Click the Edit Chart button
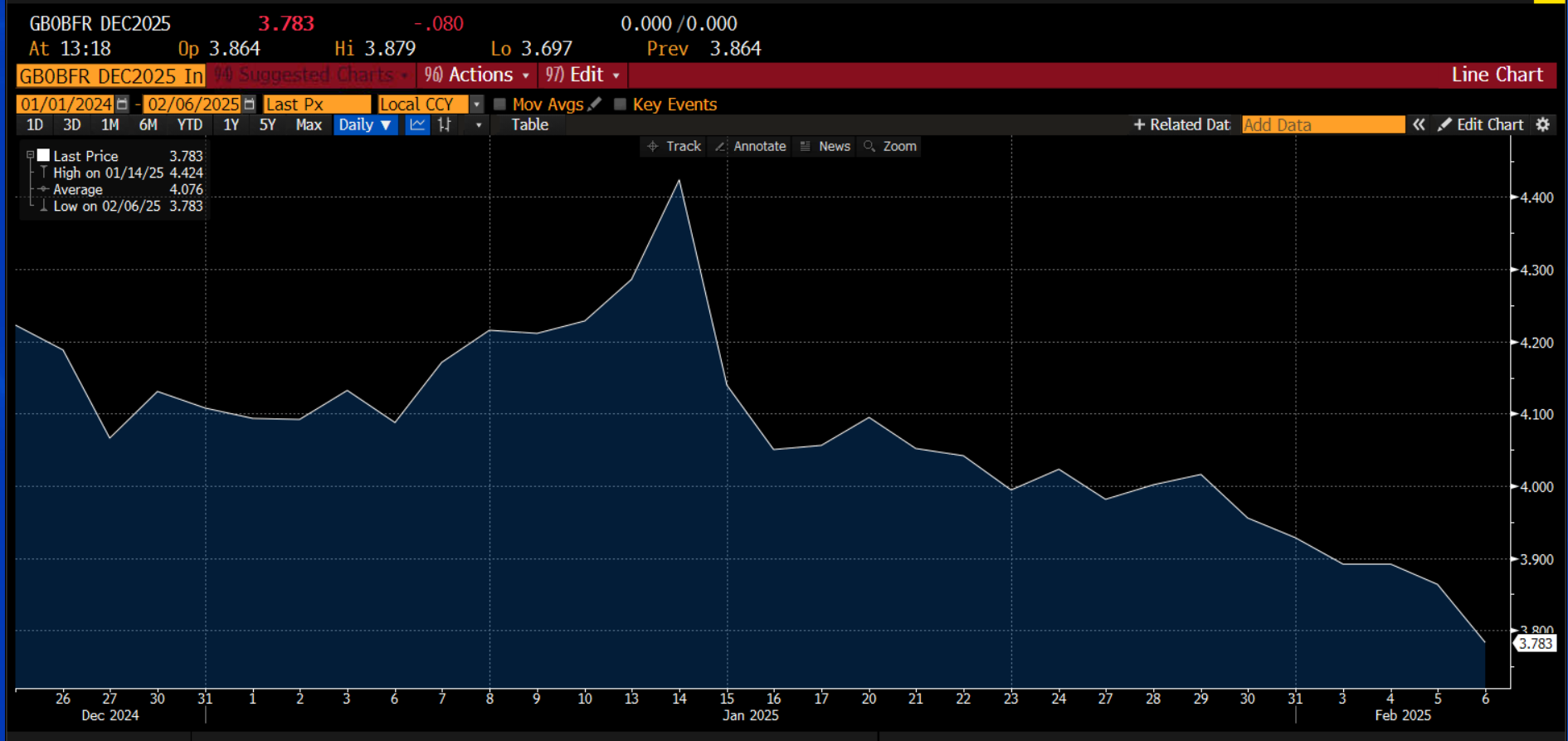This screenshot has height=741, width=1568. click(1481, 124)
